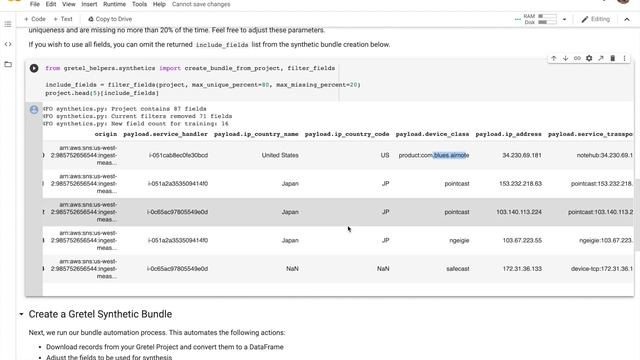
Task: Open Tools menu
Action: pos(139,4)
